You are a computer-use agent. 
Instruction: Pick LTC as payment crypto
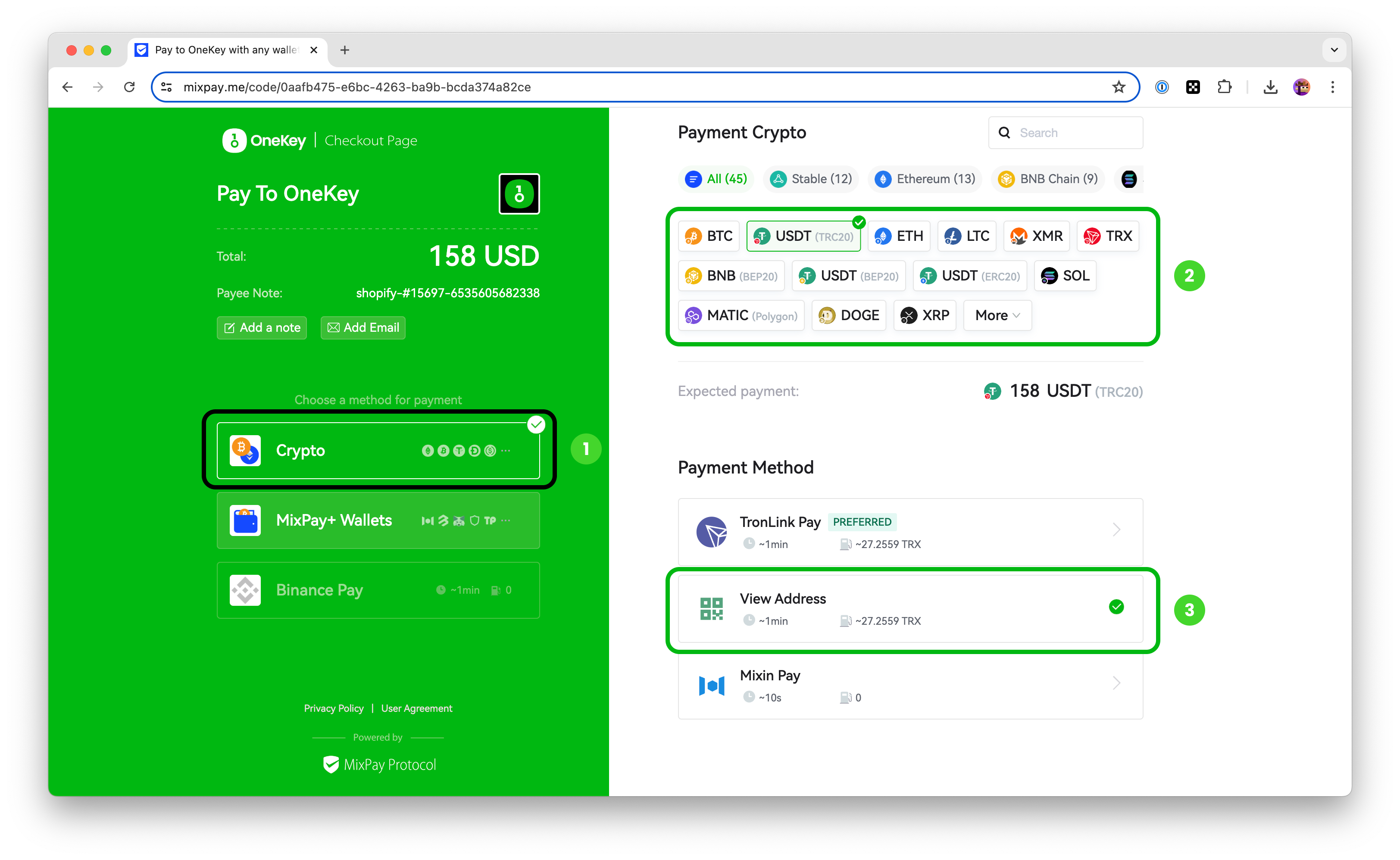point(966,236)
